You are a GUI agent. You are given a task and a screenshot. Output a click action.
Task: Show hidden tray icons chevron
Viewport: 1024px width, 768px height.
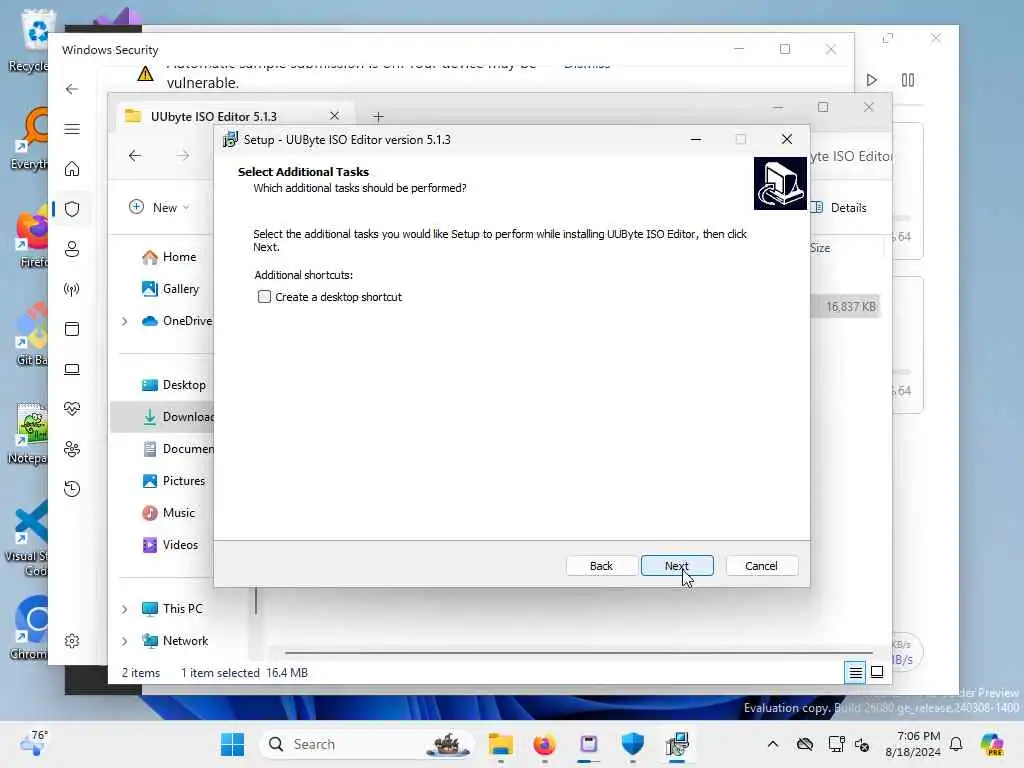pyautogui.click(x=773, y=744)
